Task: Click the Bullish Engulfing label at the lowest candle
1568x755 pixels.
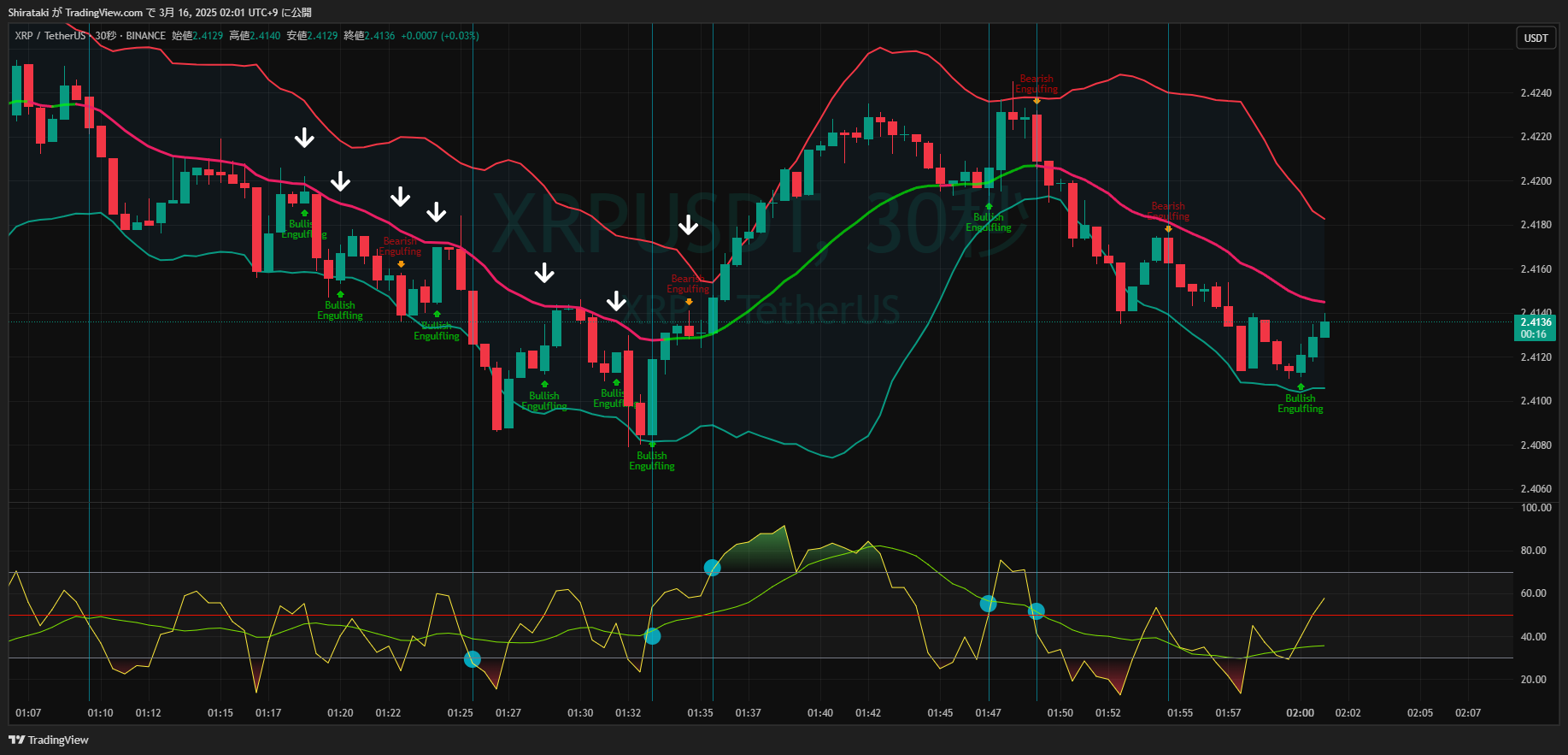Action: pos(652,461)
